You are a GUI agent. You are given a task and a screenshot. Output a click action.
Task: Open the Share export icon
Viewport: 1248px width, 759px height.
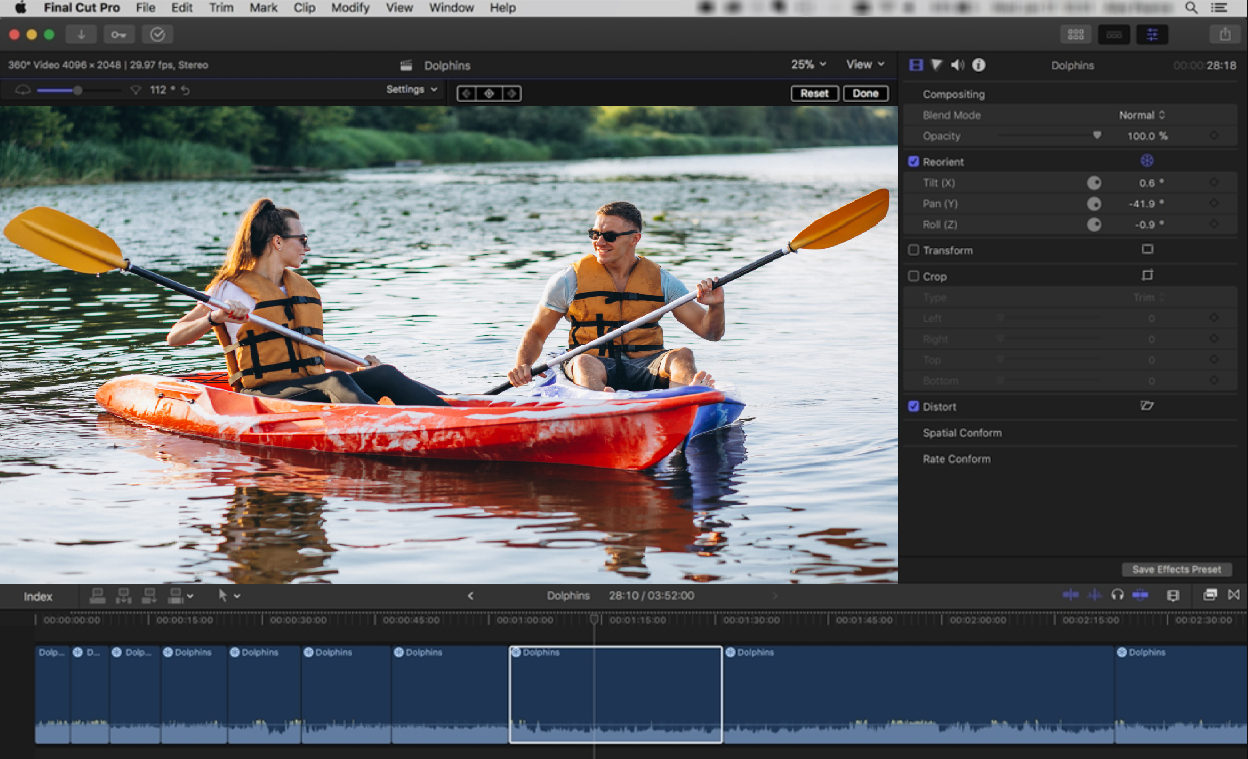tap(1225, 34)
